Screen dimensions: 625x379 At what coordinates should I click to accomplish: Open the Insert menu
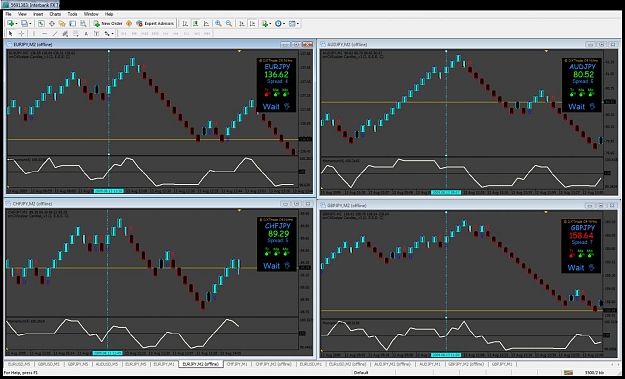pos(38,14)
